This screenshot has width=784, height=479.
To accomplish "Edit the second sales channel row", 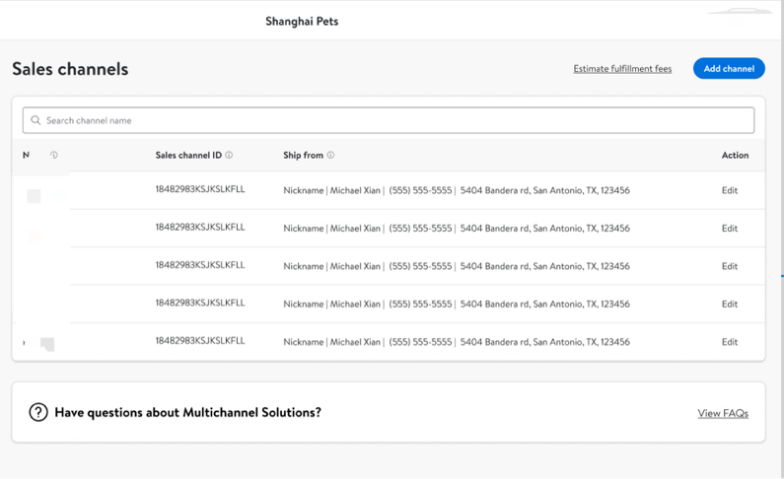I will click(729, 228).
